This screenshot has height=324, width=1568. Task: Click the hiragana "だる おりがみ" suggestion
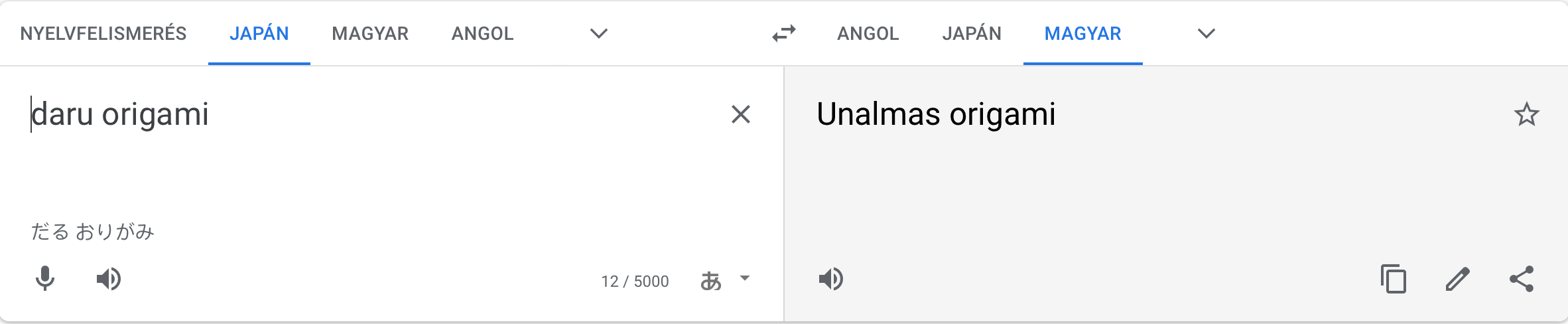(x=93, y=232)
